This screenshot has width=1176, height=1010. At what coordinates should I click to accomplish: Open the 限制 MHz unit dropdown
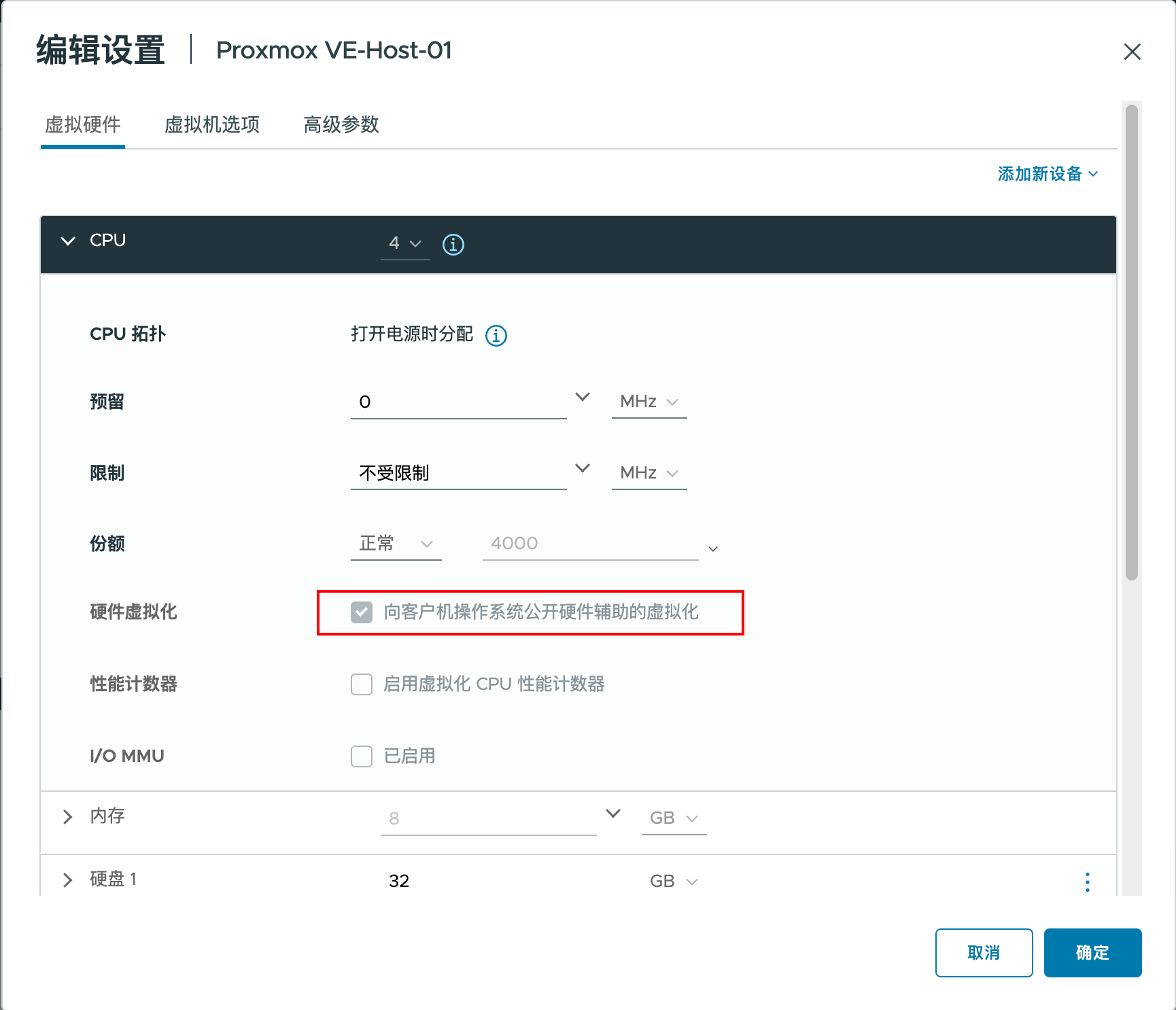(x=649, y=473)
